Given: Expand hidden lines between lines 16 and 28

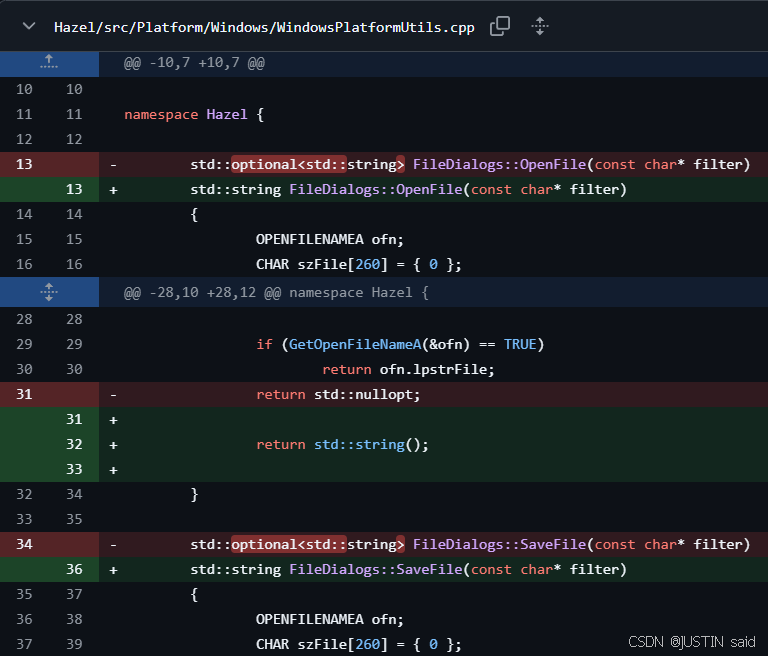Looking at the screenshot, I should point(49,293).
